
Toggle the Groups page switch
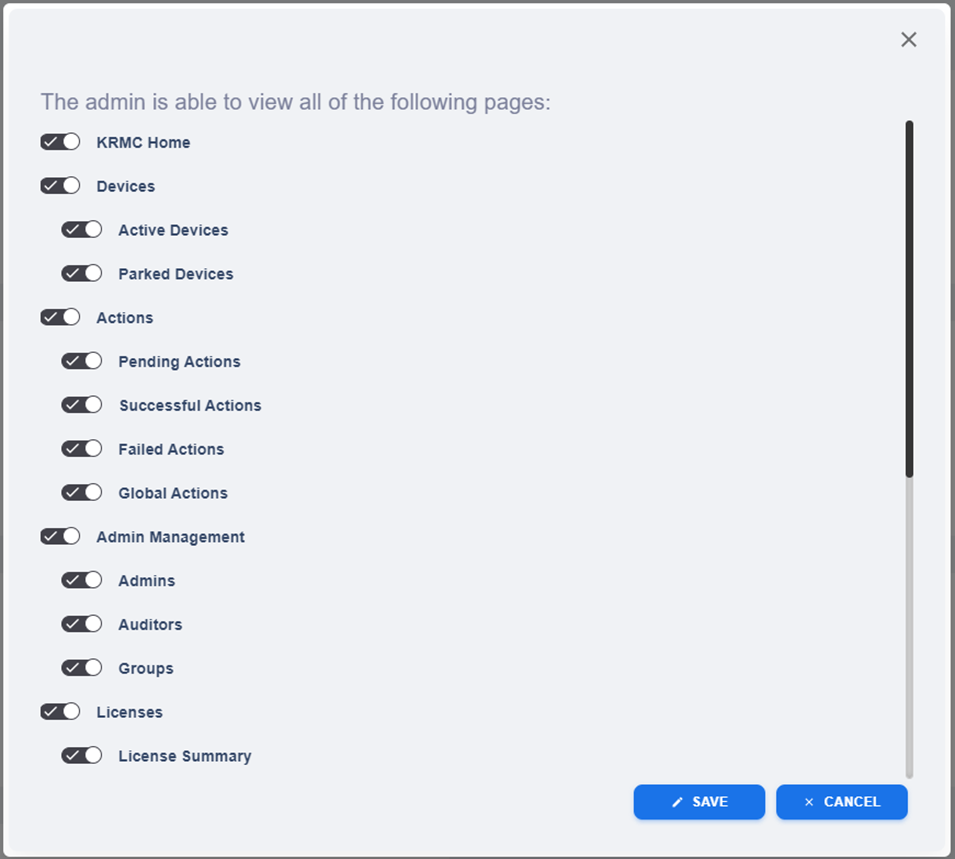pyautogui.click(x=82, y=668)
